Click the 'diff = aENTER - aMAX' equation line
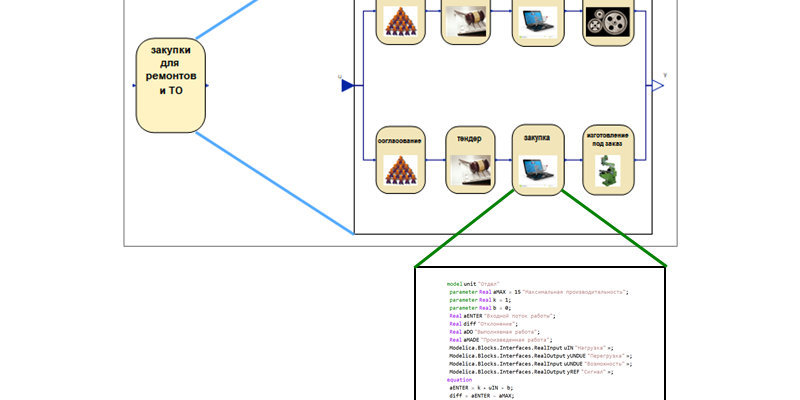The height and width of the screenshot is (400, 800). tap(482, 396)
